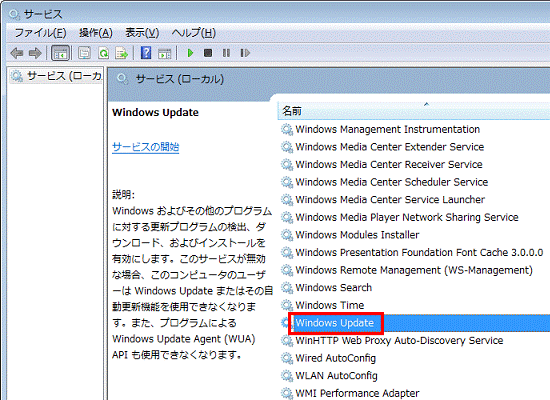Pause the service with pause icon

pyautogui.click(x=226, y=53)
